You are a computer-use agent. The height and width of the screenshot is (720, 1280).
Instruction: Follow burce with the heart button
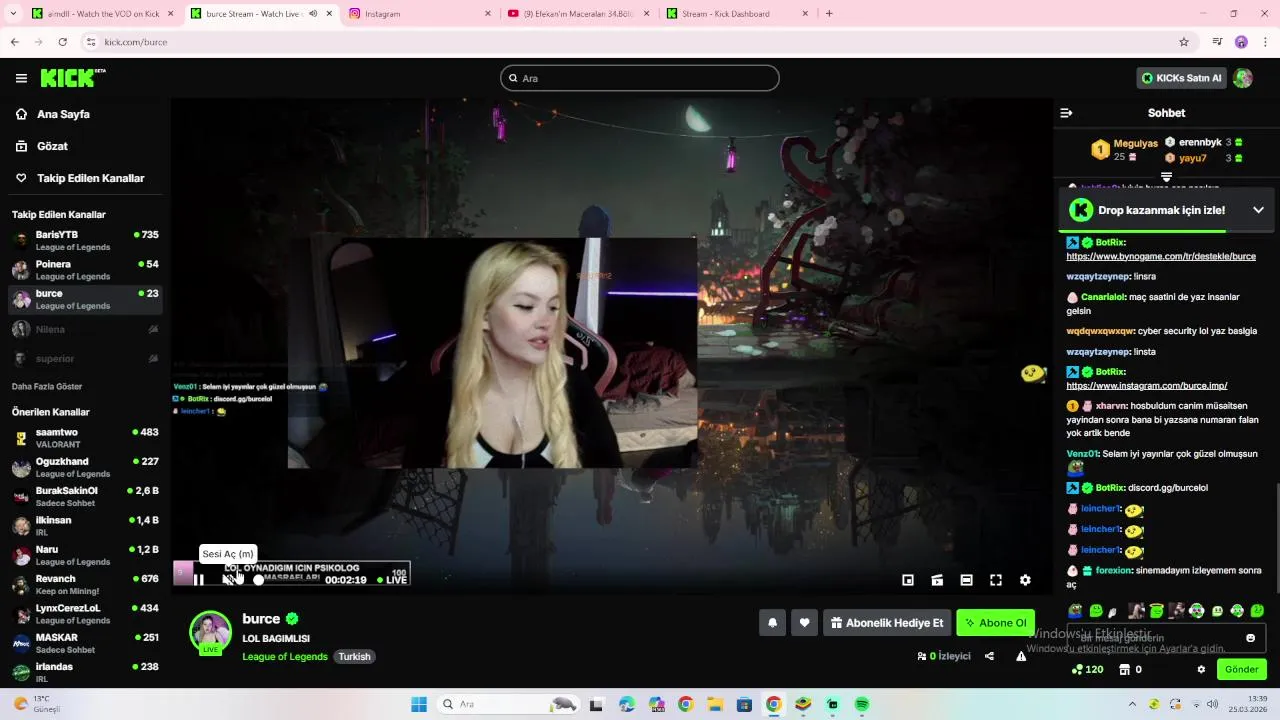[x=804, y=623]
